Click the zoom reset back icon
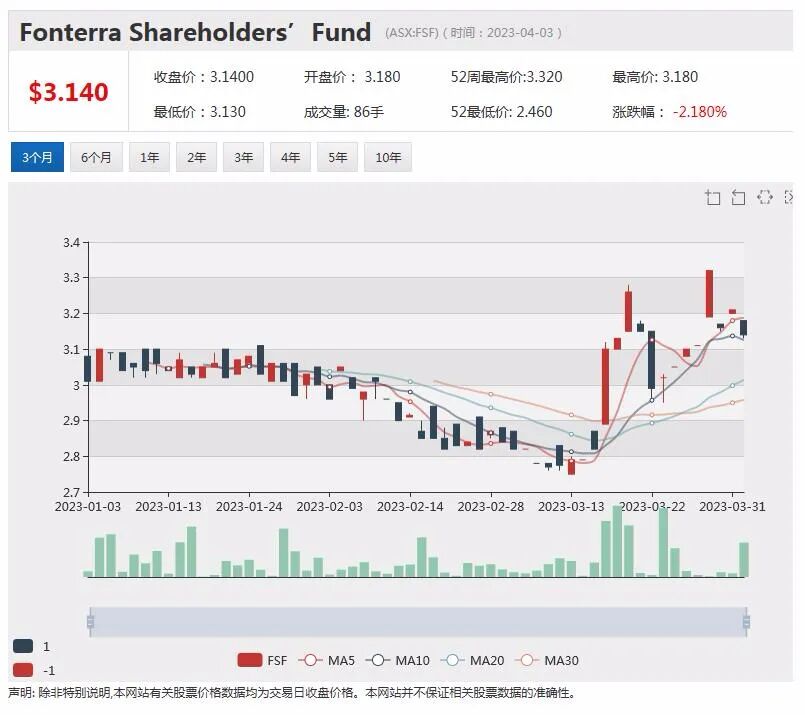 click(738, 197)
